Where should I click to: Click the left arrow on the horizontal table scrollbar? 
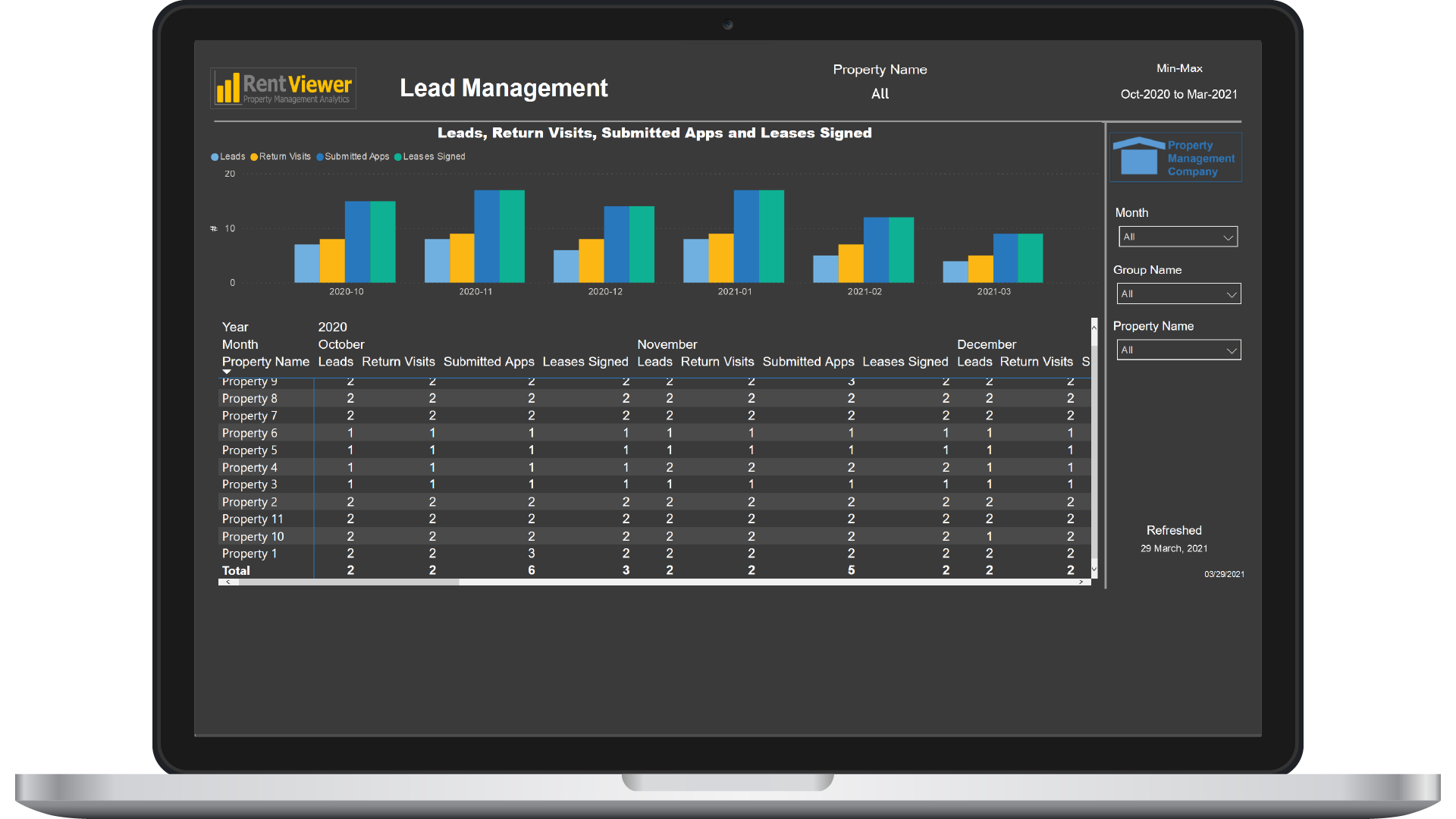pos(227,582)
